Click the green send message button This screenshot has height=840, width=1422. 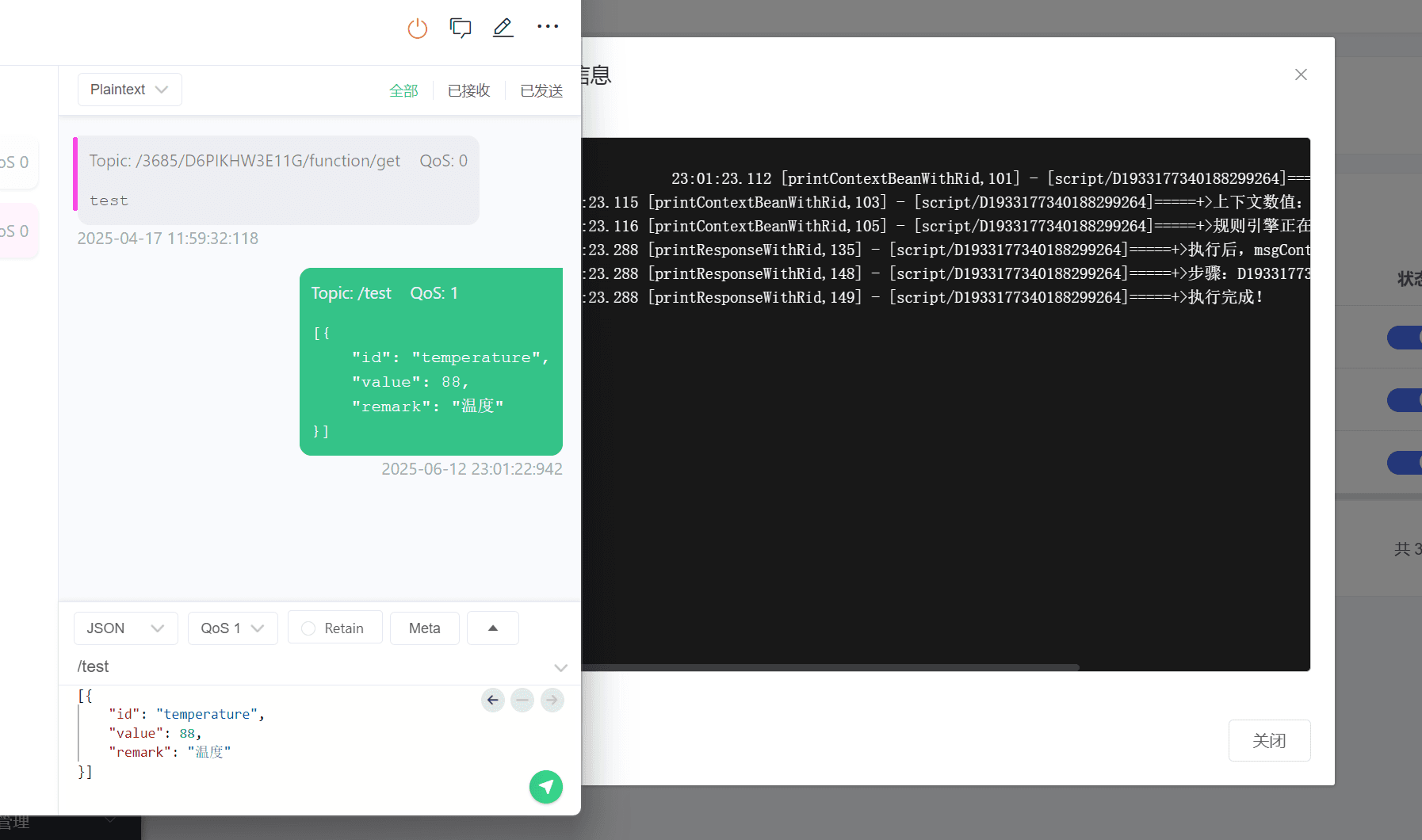pyautogui.click(x=546, y=787)
